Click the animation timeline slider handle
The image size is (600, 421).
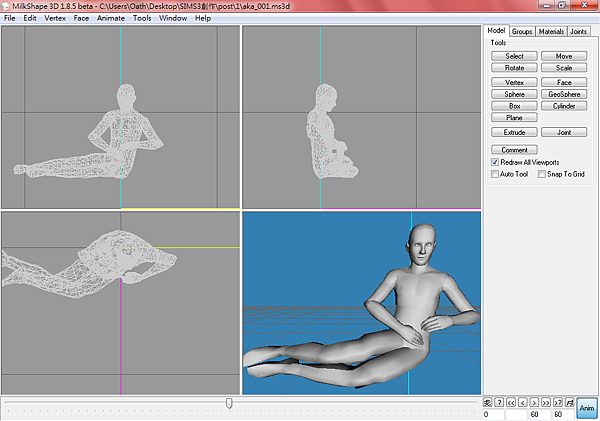(x=229, y=403)
